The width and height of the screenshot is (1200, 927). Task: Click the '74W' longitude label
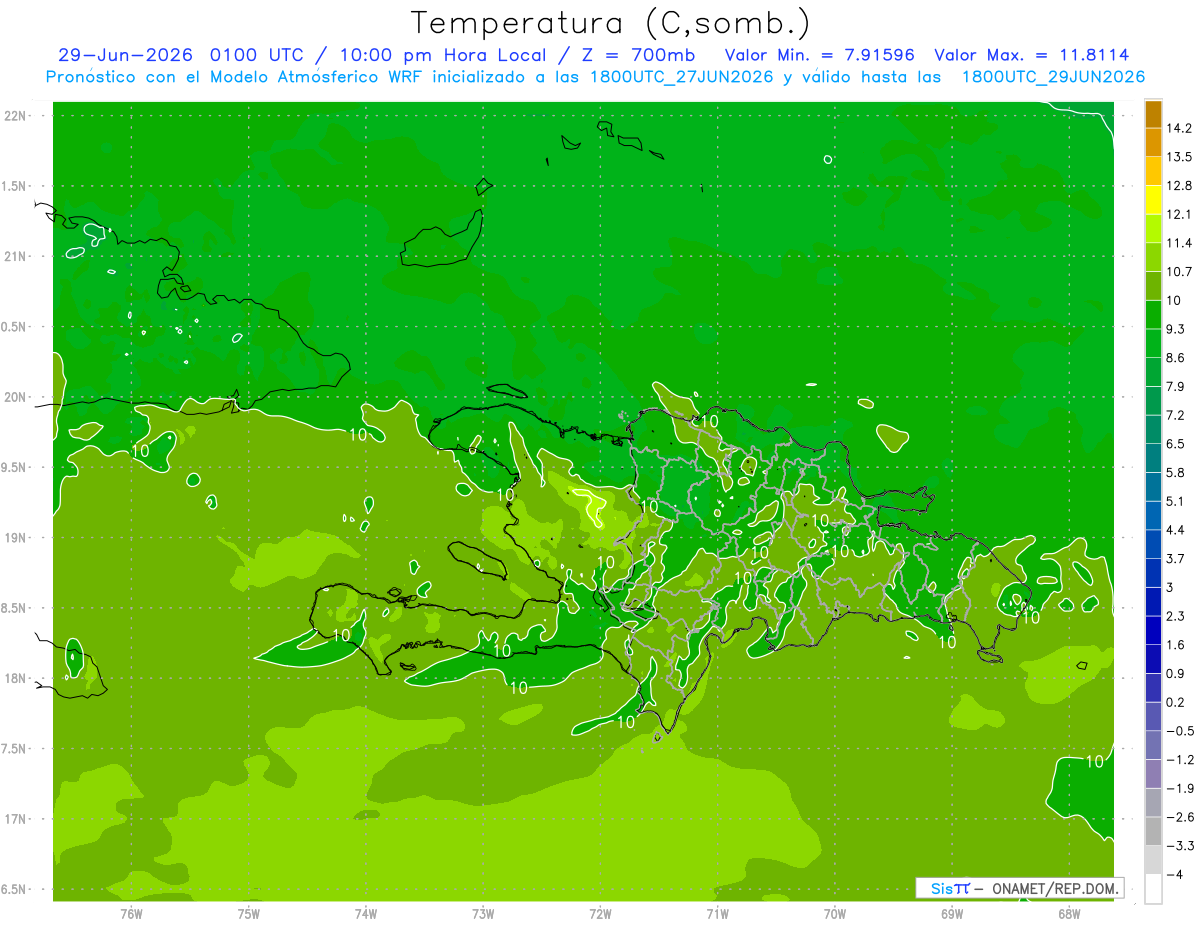click(x=366, y=913)
